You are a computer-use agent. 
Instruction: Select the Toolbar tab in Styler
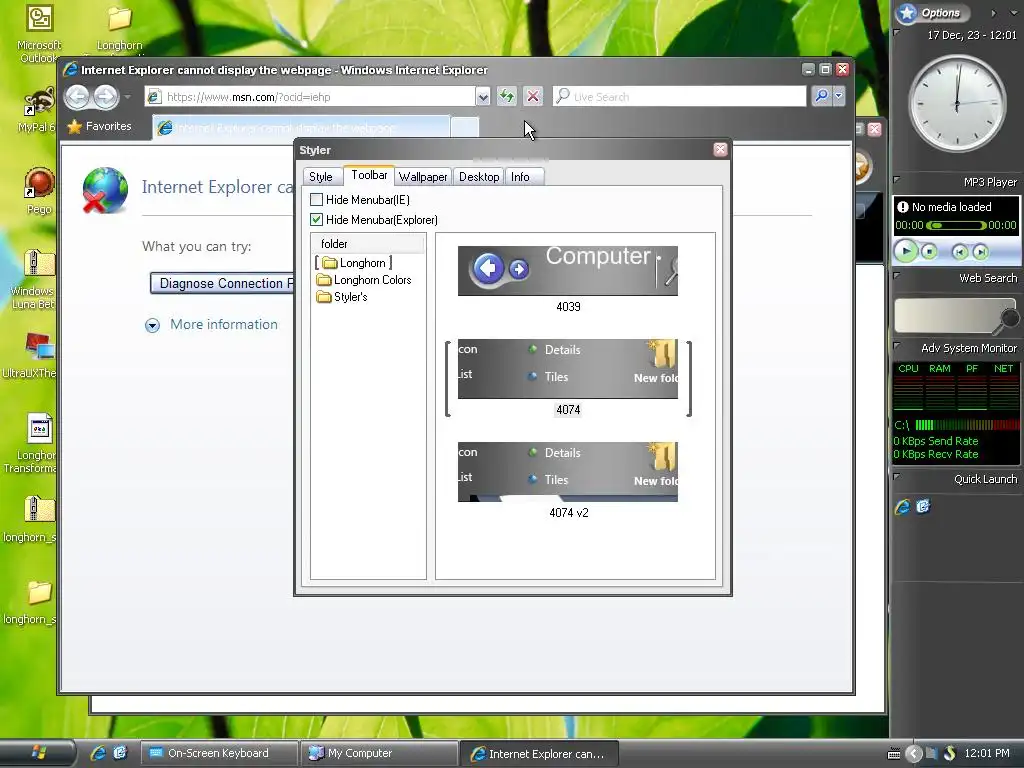369,175
